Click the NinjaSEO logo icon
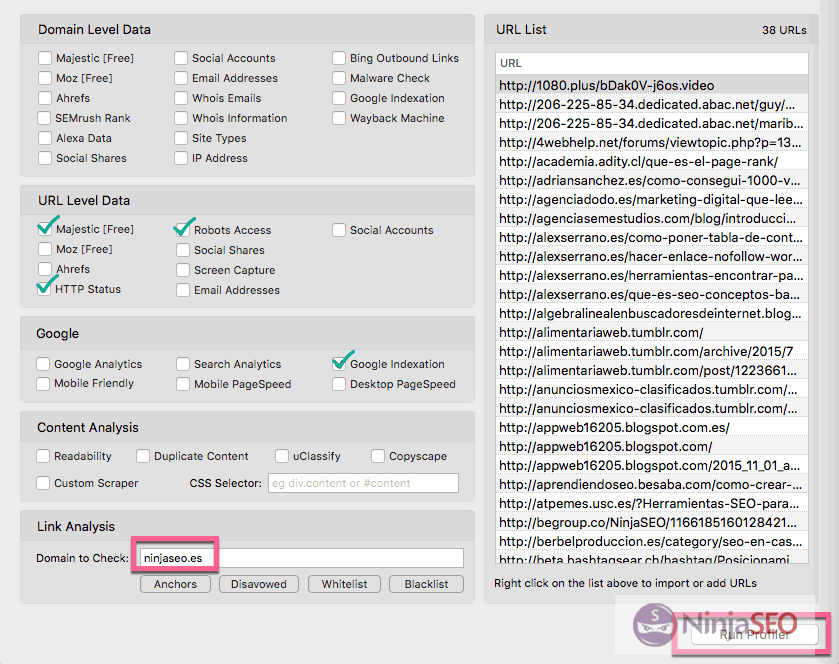Viewport: 839px width, 664px height. pos(650,625)
